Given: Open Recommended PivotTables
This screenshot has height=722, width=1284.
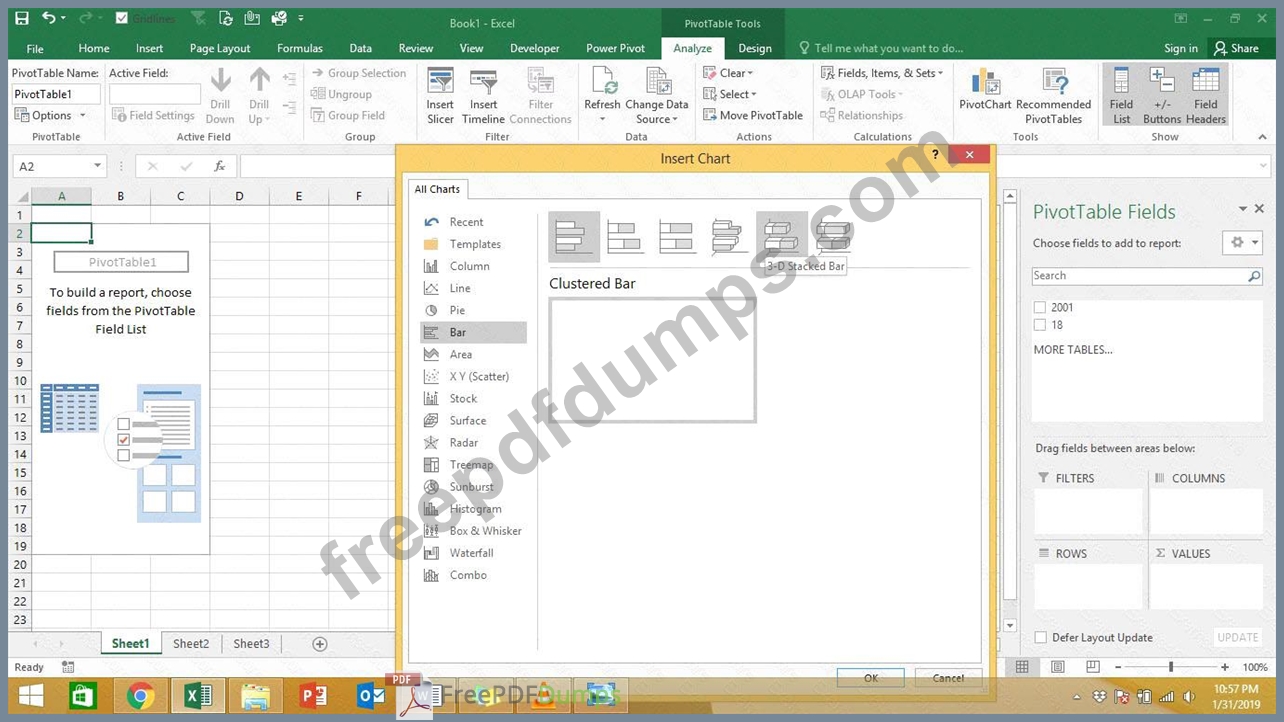Looking at the screenshot, I should pyautogui.click(x=1053, y=97).
